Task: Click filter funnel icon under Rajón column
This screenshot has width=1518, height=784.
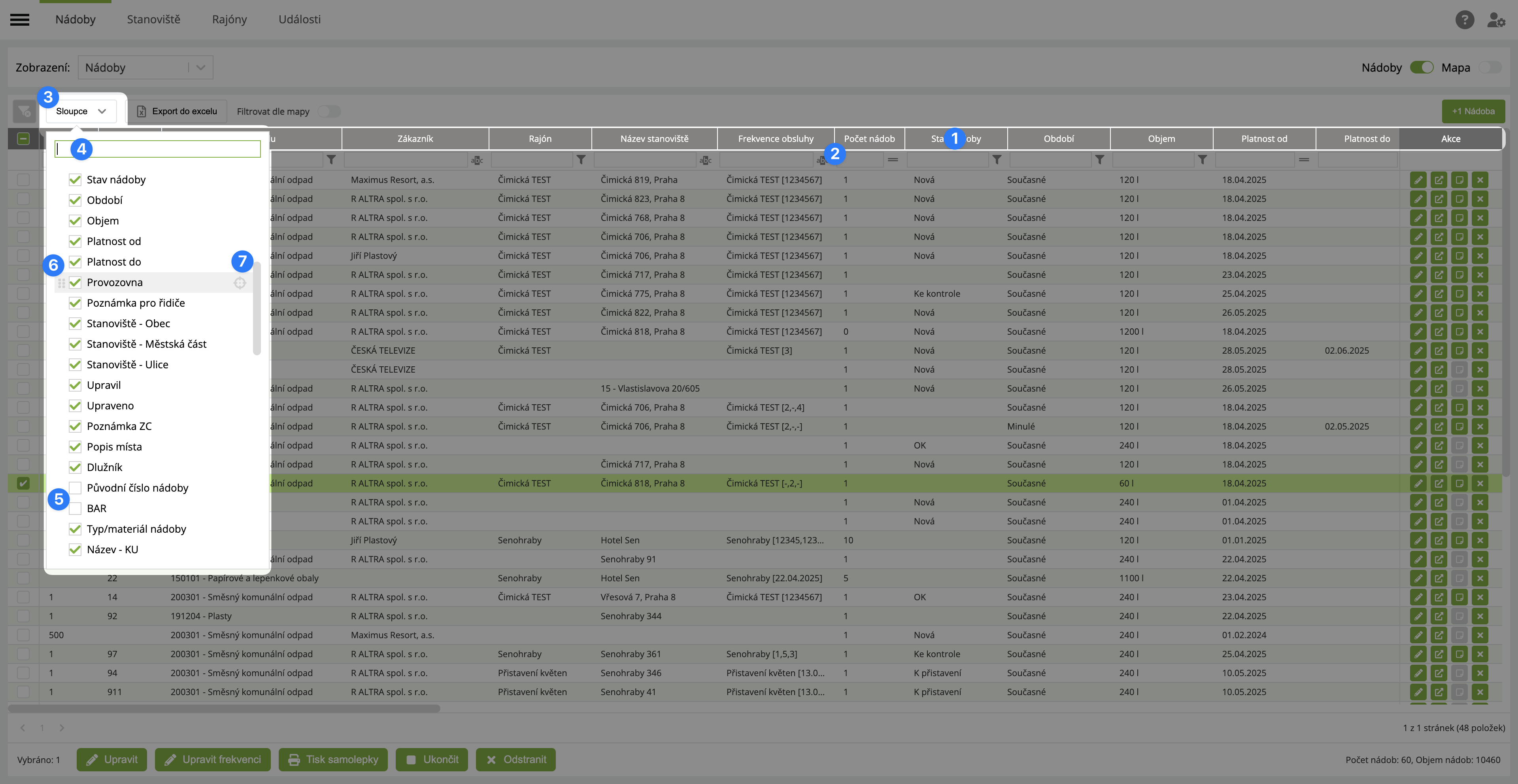Action: (x=581, y=160)
